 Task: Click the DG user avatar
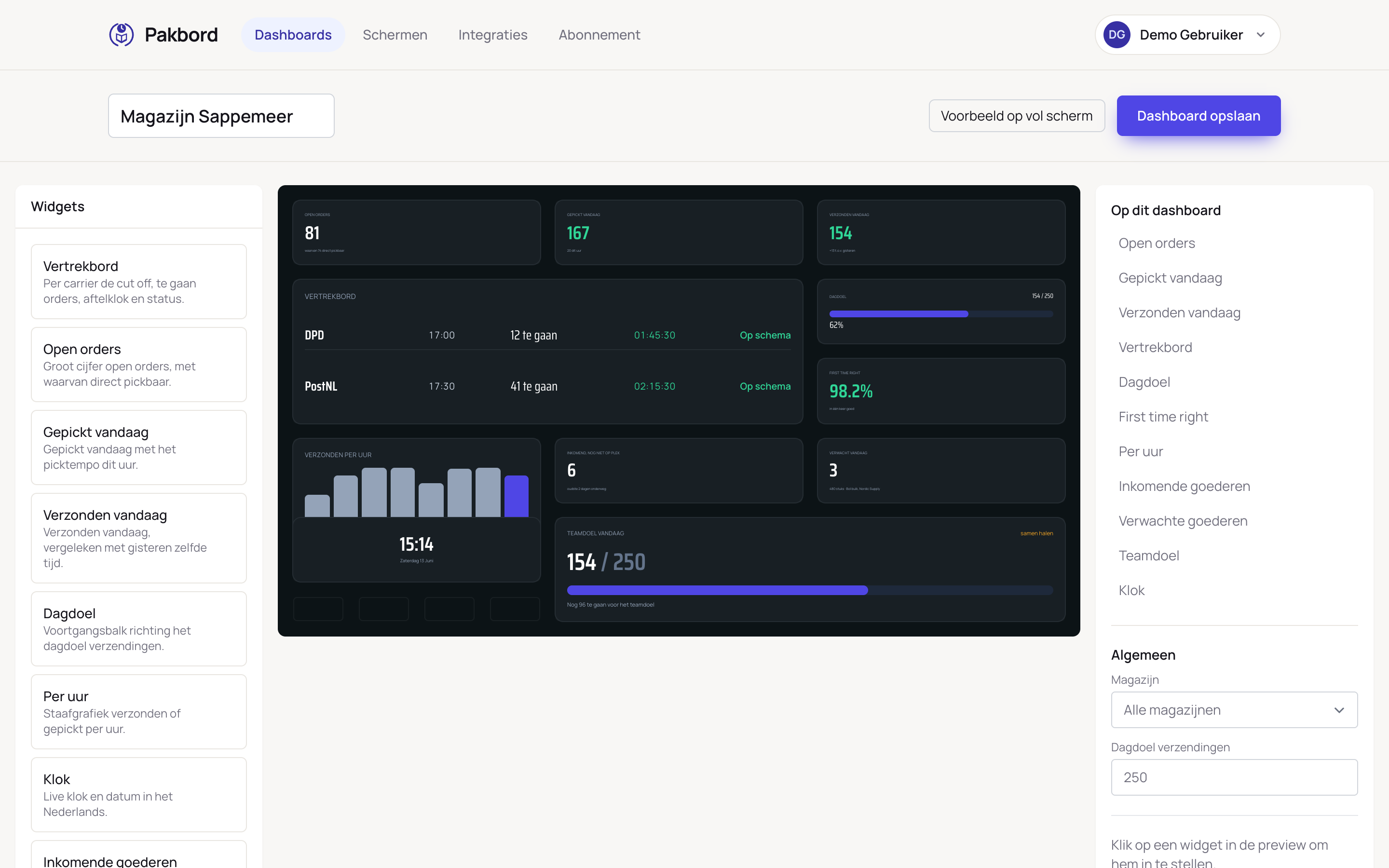coord(1117,34)
